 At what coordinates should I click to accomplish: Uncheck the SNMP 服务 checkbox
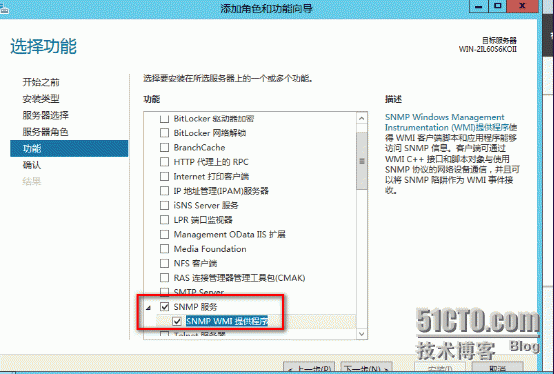point(164,307)
